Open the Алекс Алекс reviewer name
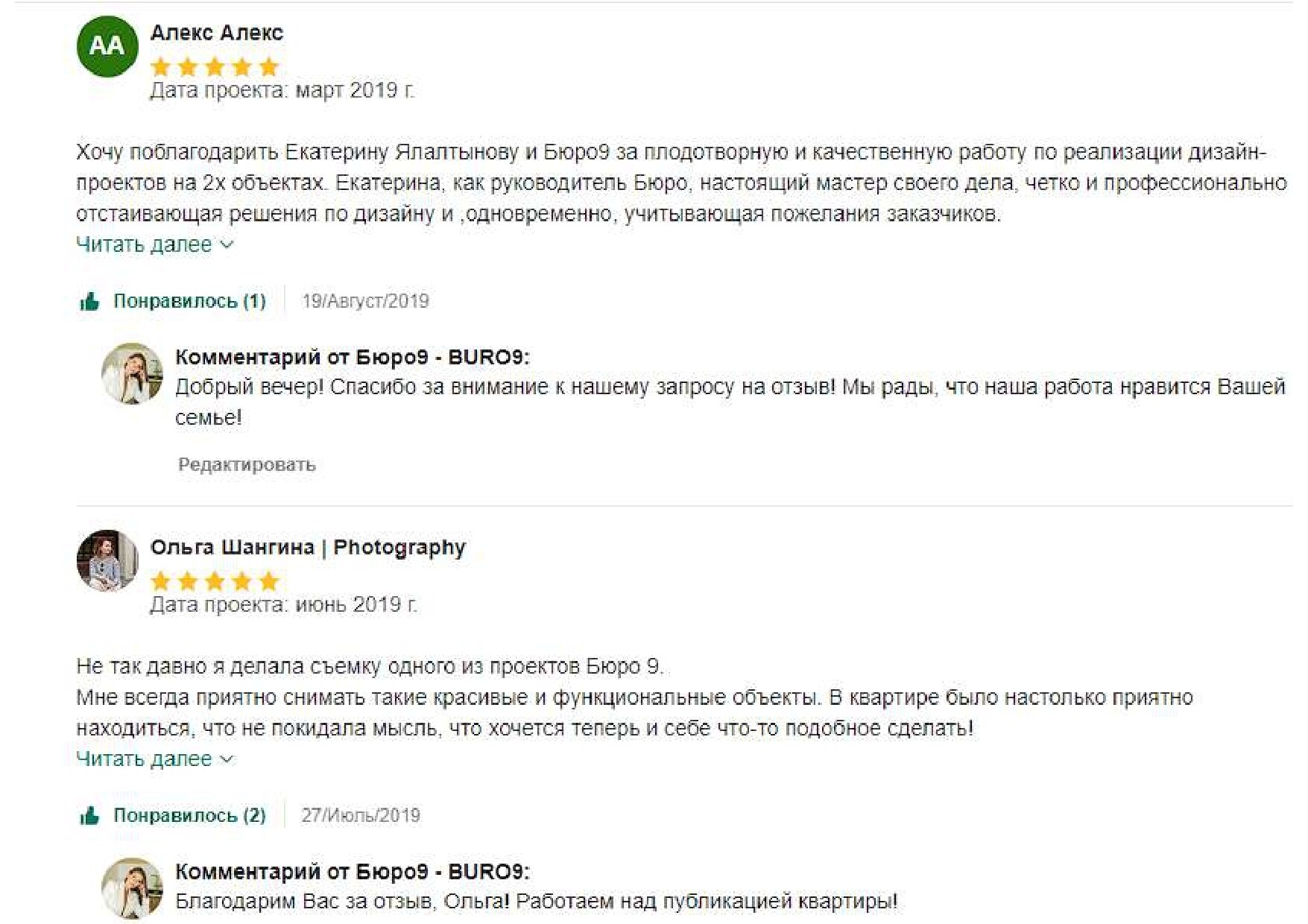Image resolution: width=1308 pixels, height=924 pixels. (x=216, y=33)
